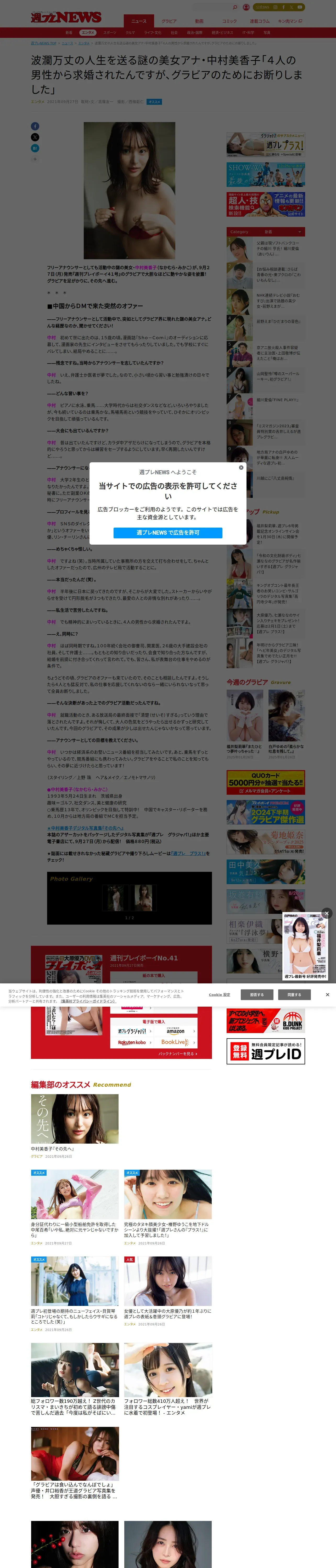Click the オススメ tag under headline

pos(154,102)
